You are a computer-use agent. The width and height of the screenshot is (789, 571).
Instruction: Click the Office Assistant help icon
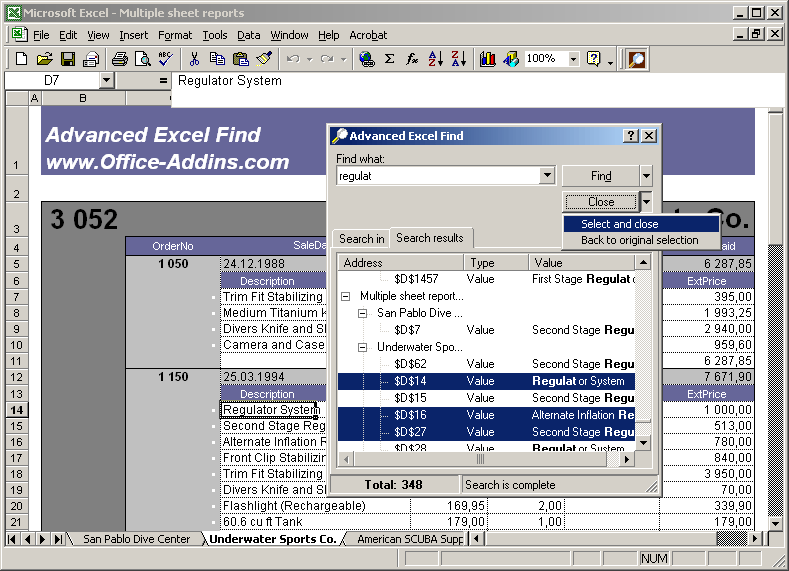click(594, 59)
